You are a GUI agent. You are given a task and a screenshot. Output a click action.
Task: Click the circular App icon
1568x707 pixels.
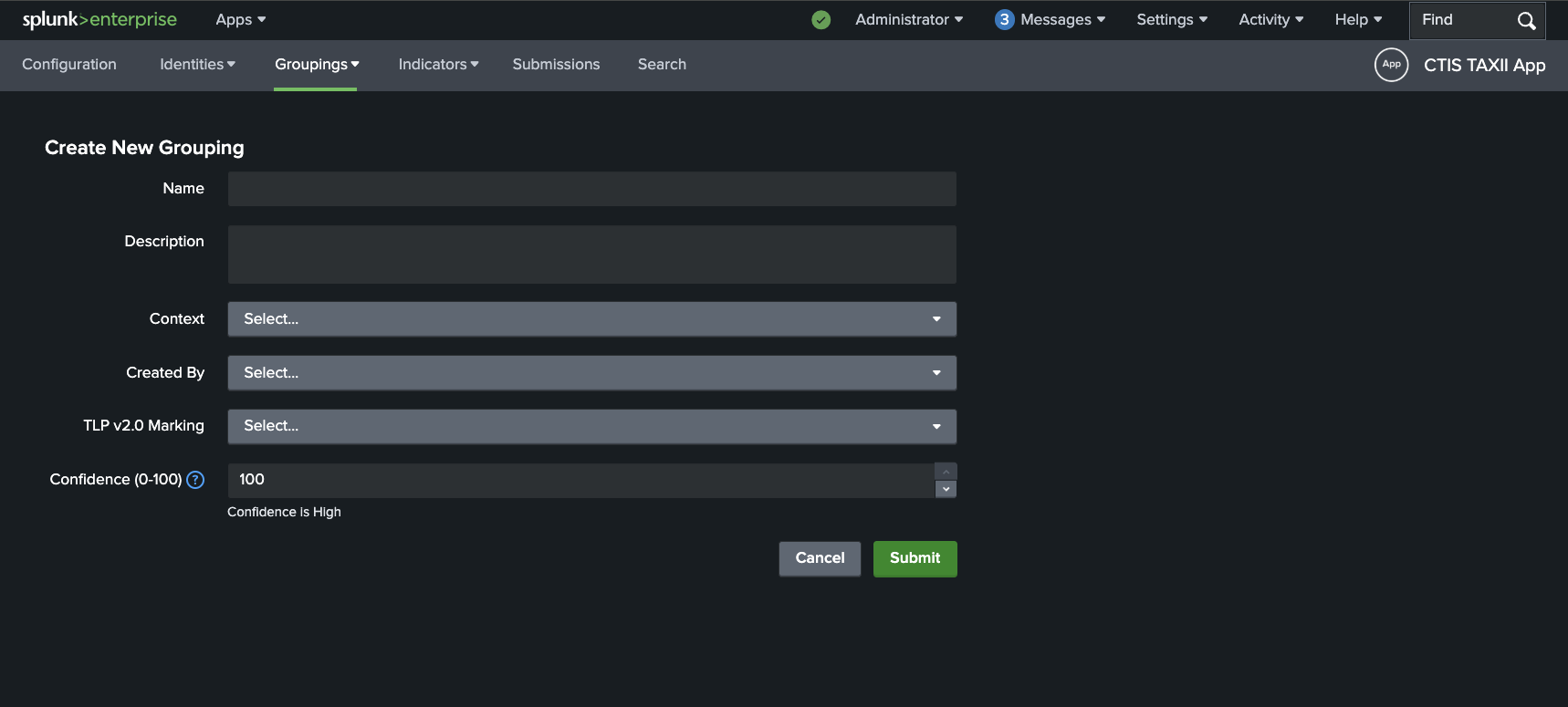click(1391, 65)
